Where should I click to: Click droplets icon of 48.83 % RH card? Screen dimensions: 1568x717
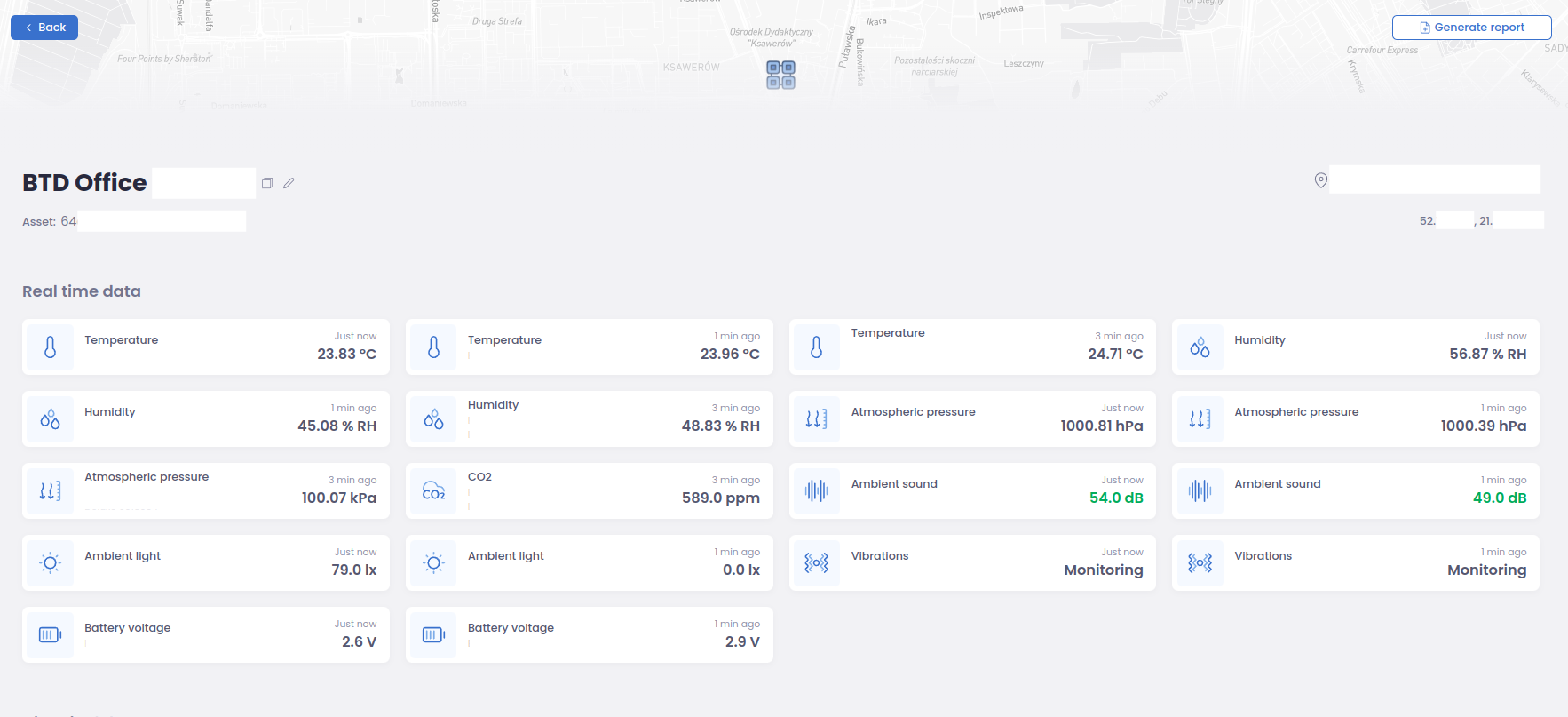click(433, 419)
